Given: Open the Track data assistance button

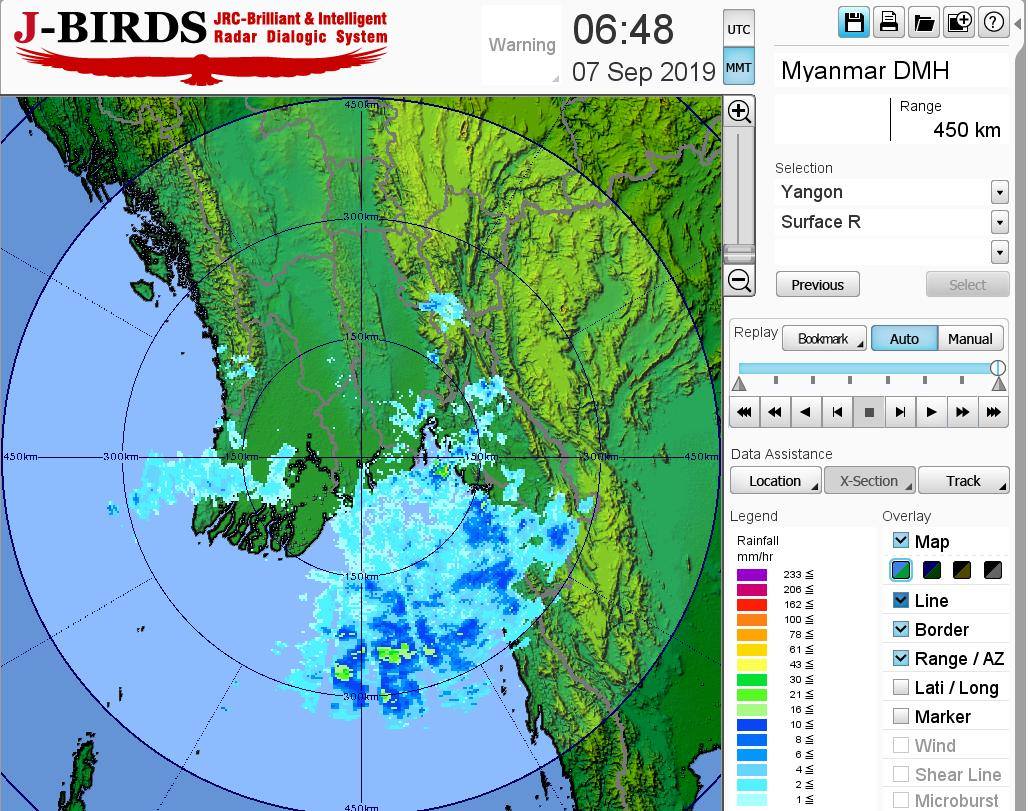Looking at the screenshot, I should pyautogui.click(x=963, y=481).
